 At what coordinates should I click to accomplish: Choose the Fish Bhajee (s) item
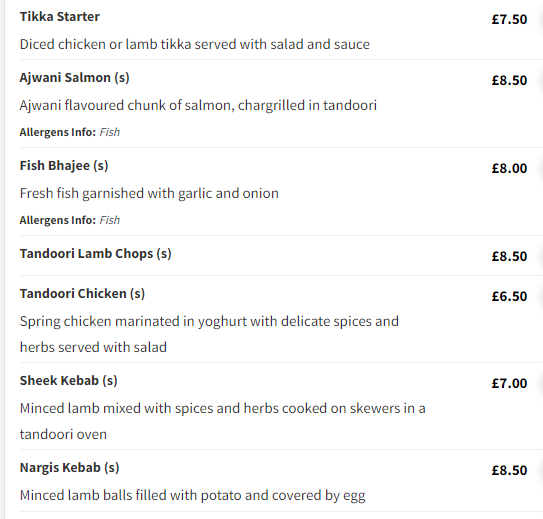click(x=64, y=165)
